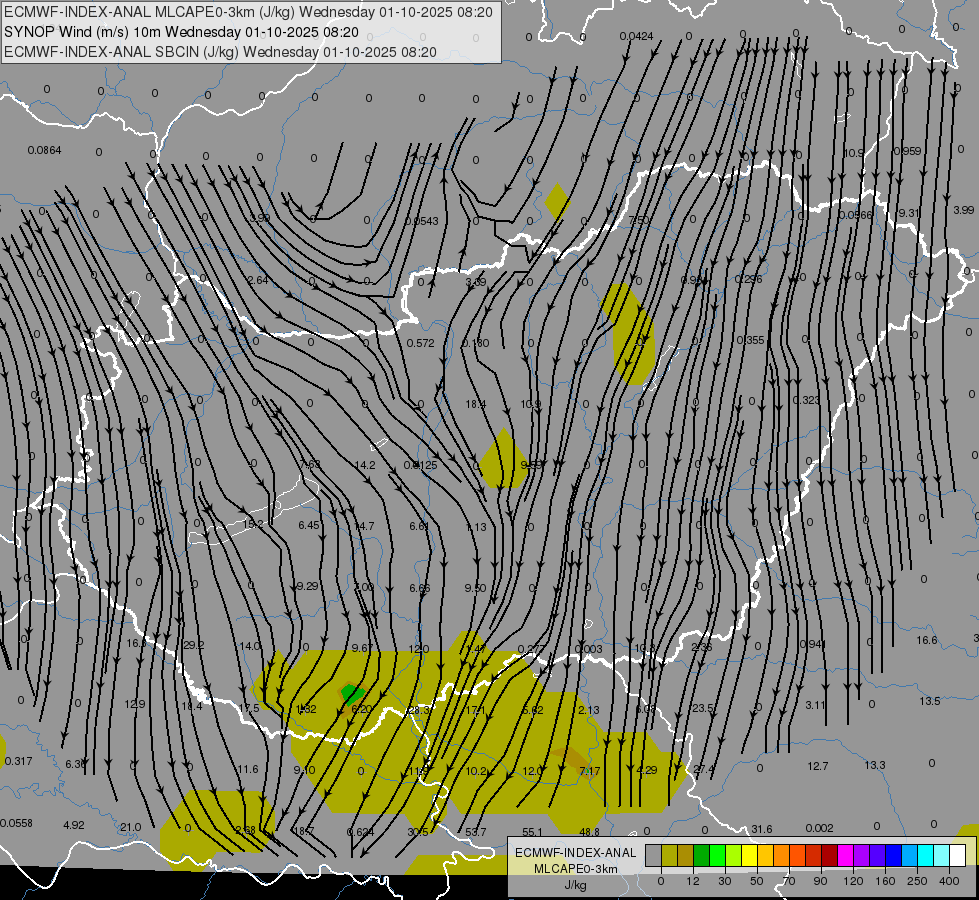The width and height of the screenshot is (979, 900).
Task: Select the white swatch ending the legend
Action: (957, 855)
